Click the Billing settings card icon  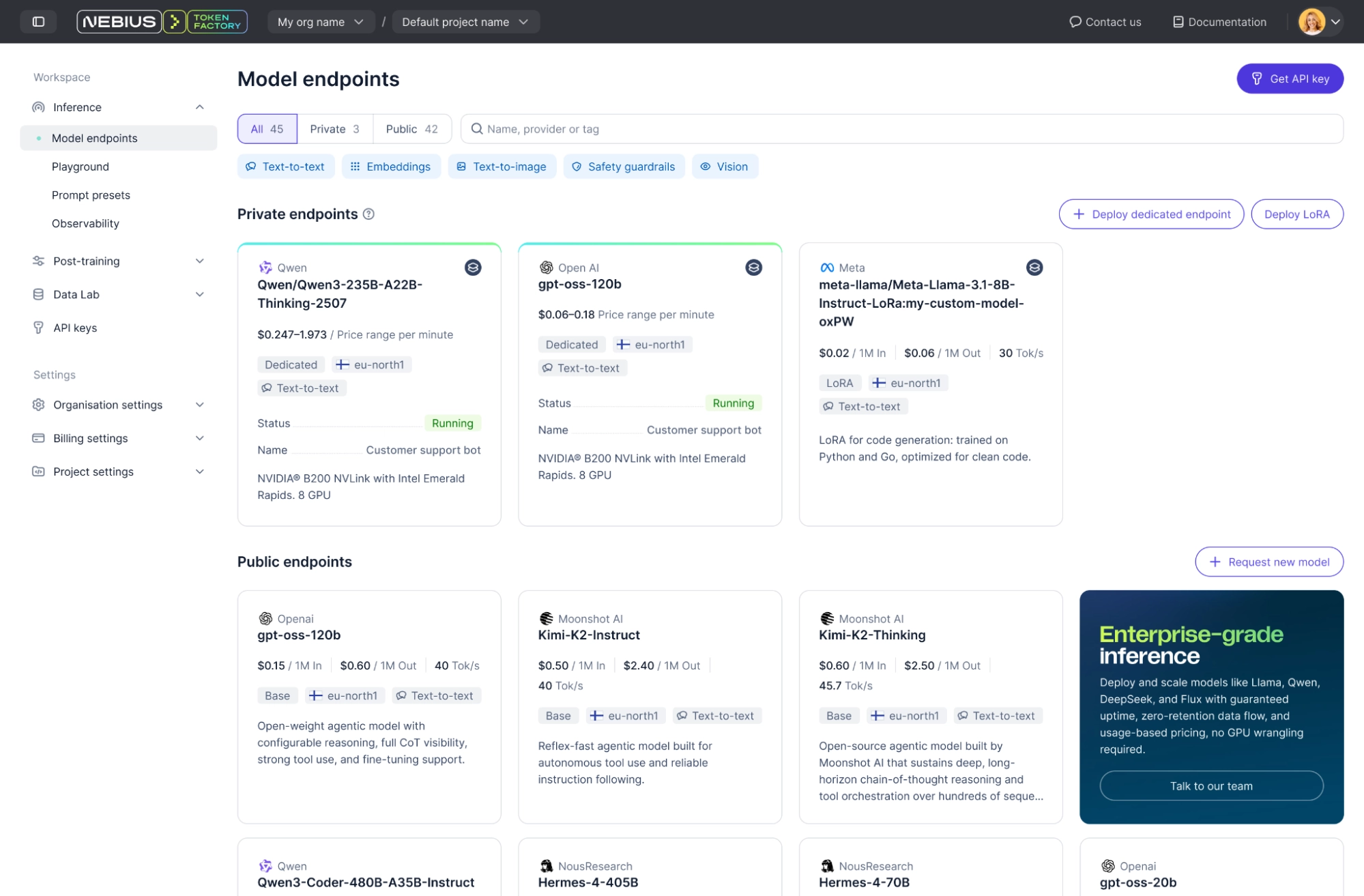[38, 438]
